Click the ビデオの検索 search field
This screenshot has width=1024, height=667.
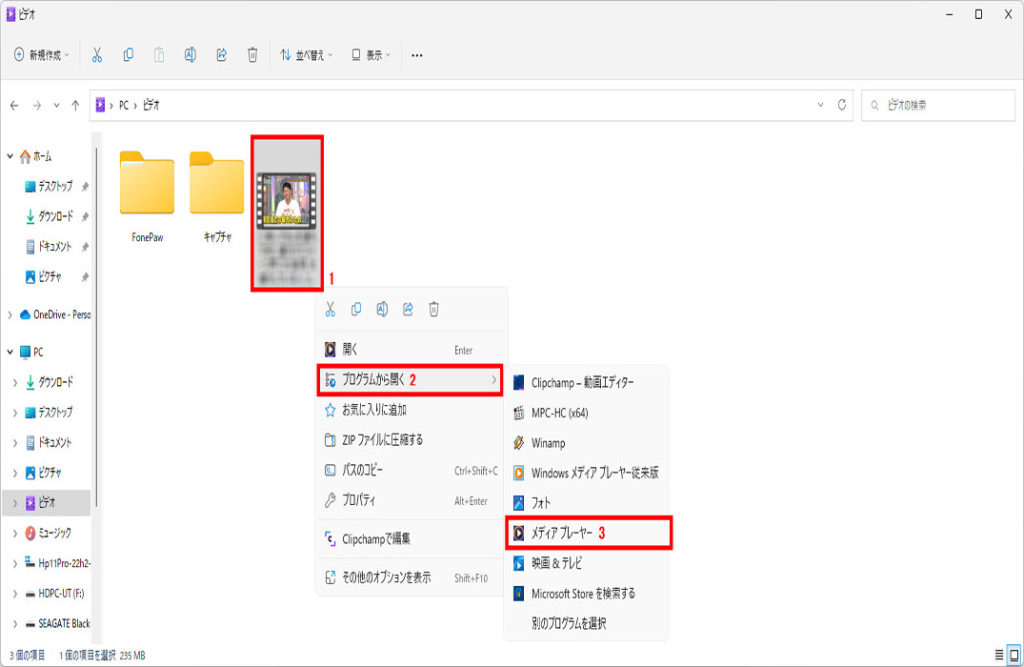click(x=938, y=105)
